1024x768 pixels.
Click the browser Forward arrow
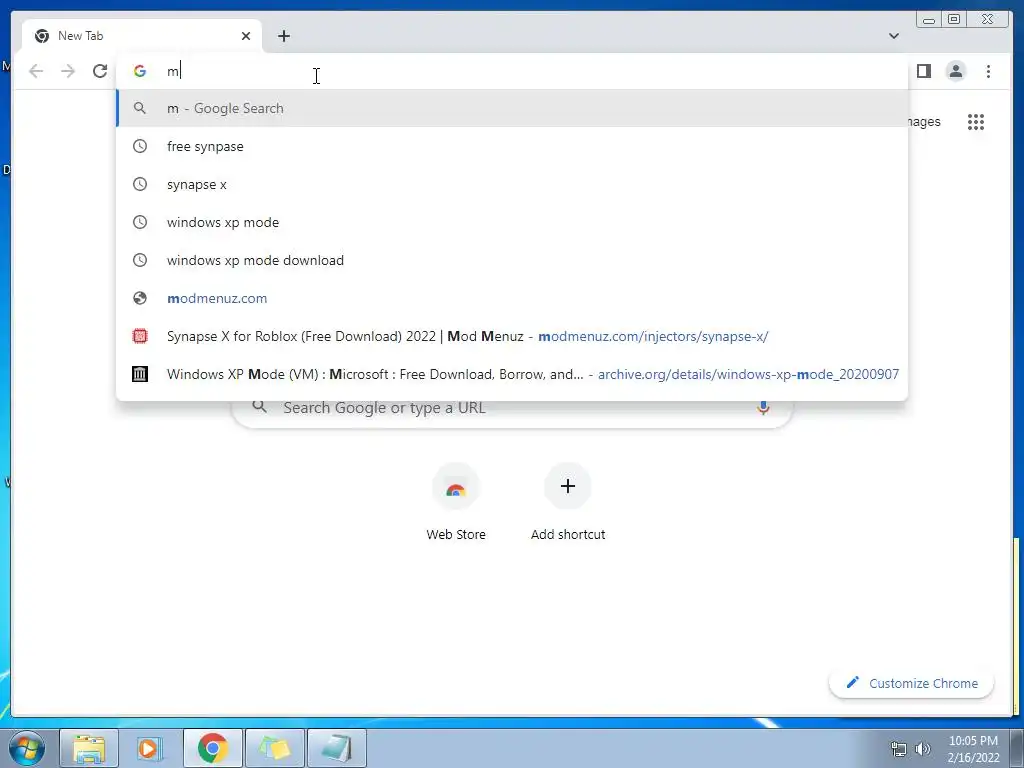point(68,71)
